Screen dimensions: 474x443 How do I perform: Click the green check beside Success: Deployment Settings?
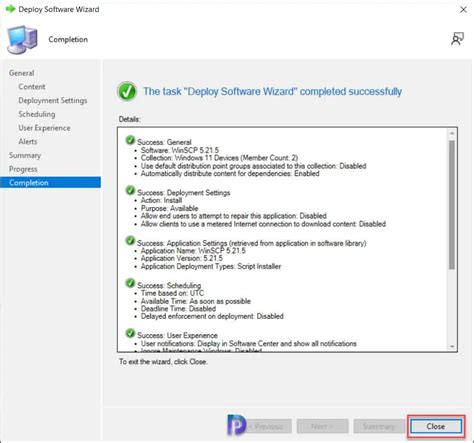click(x=130, y=191)
